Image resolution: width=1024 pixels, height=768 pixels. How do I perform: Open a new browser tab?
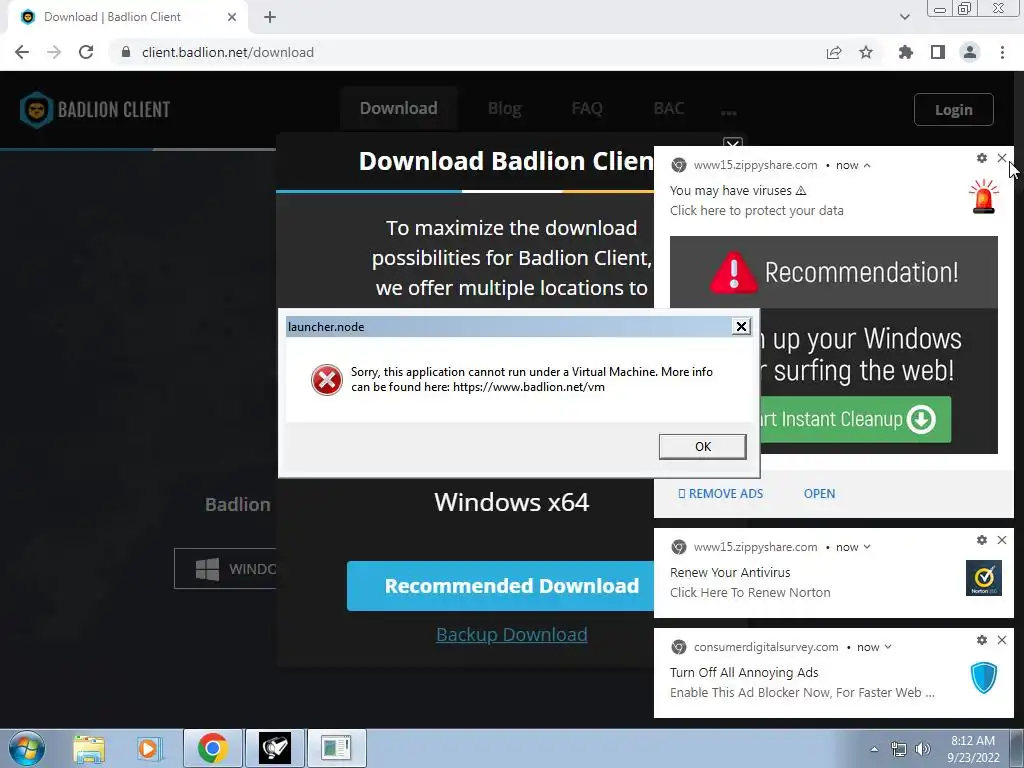(270, 17)
